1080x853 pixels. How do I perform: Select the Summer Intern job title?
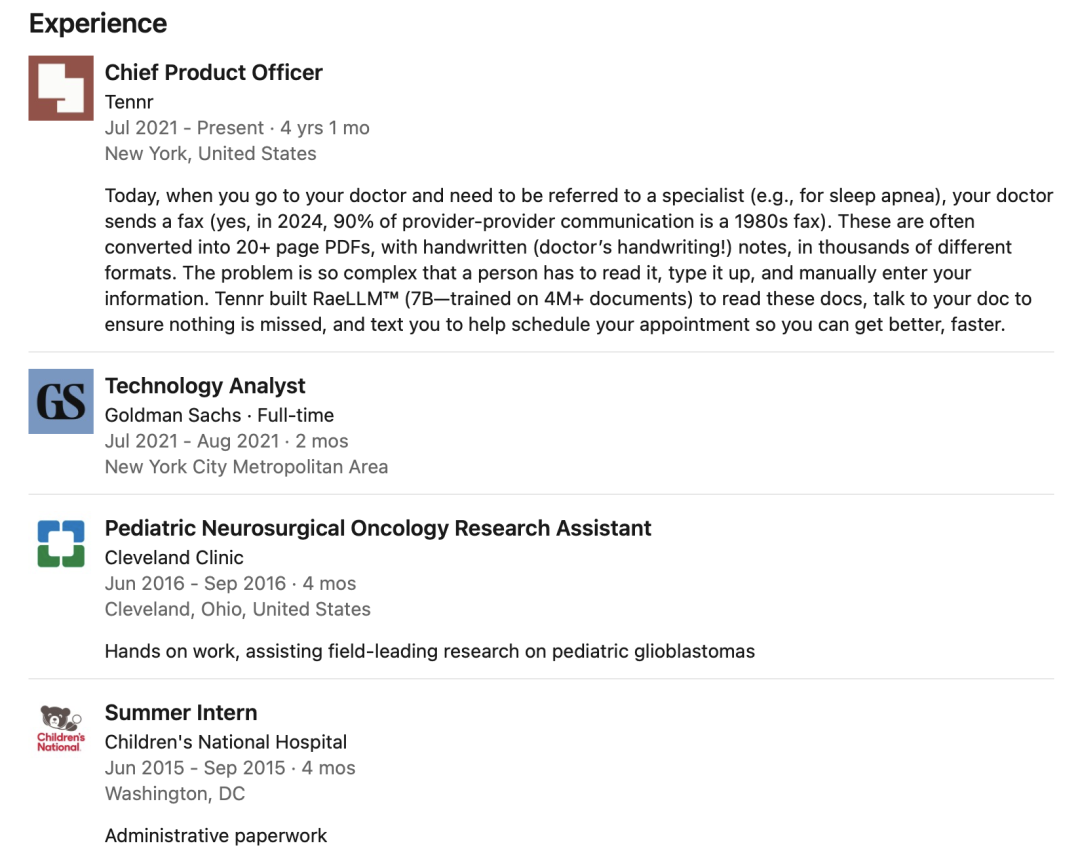180,712
